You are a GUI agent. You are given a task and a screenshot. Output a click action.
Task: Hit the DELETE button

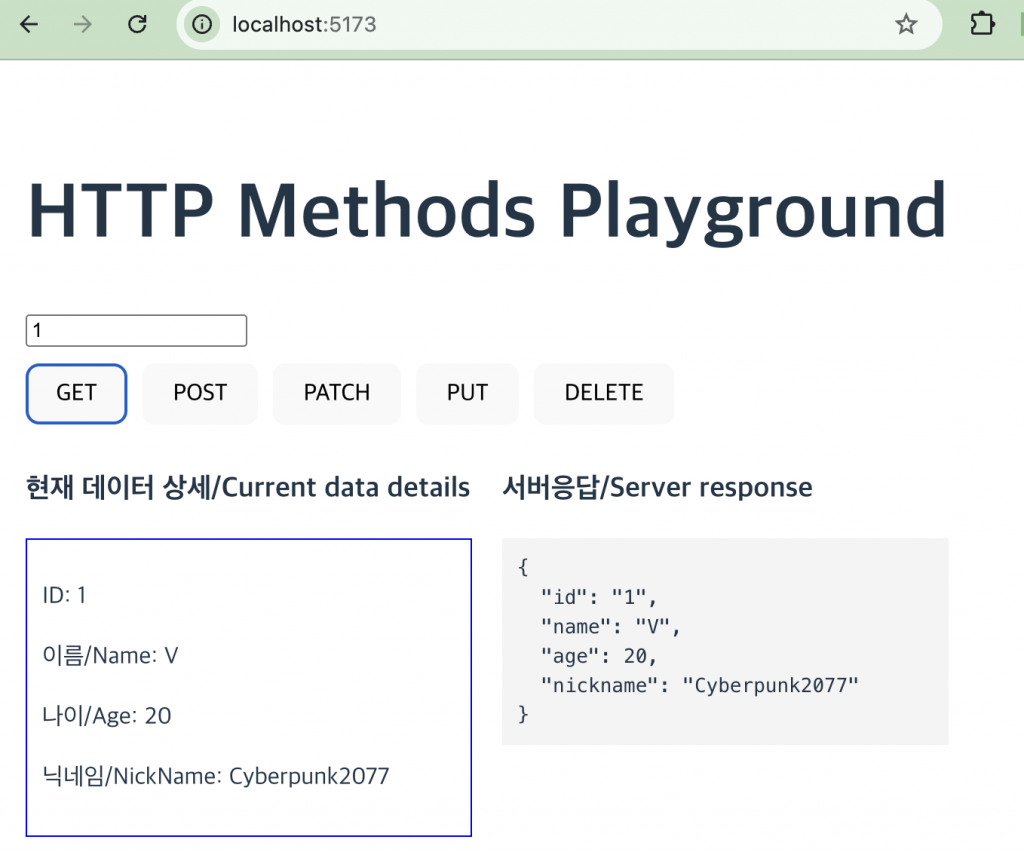pyautogui.click(x=604, y=393)
